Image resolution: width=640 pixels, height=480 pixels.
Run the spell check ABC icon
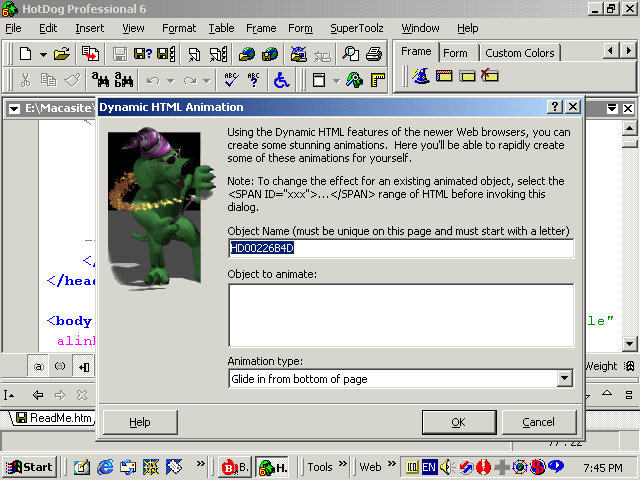[231, 80]
